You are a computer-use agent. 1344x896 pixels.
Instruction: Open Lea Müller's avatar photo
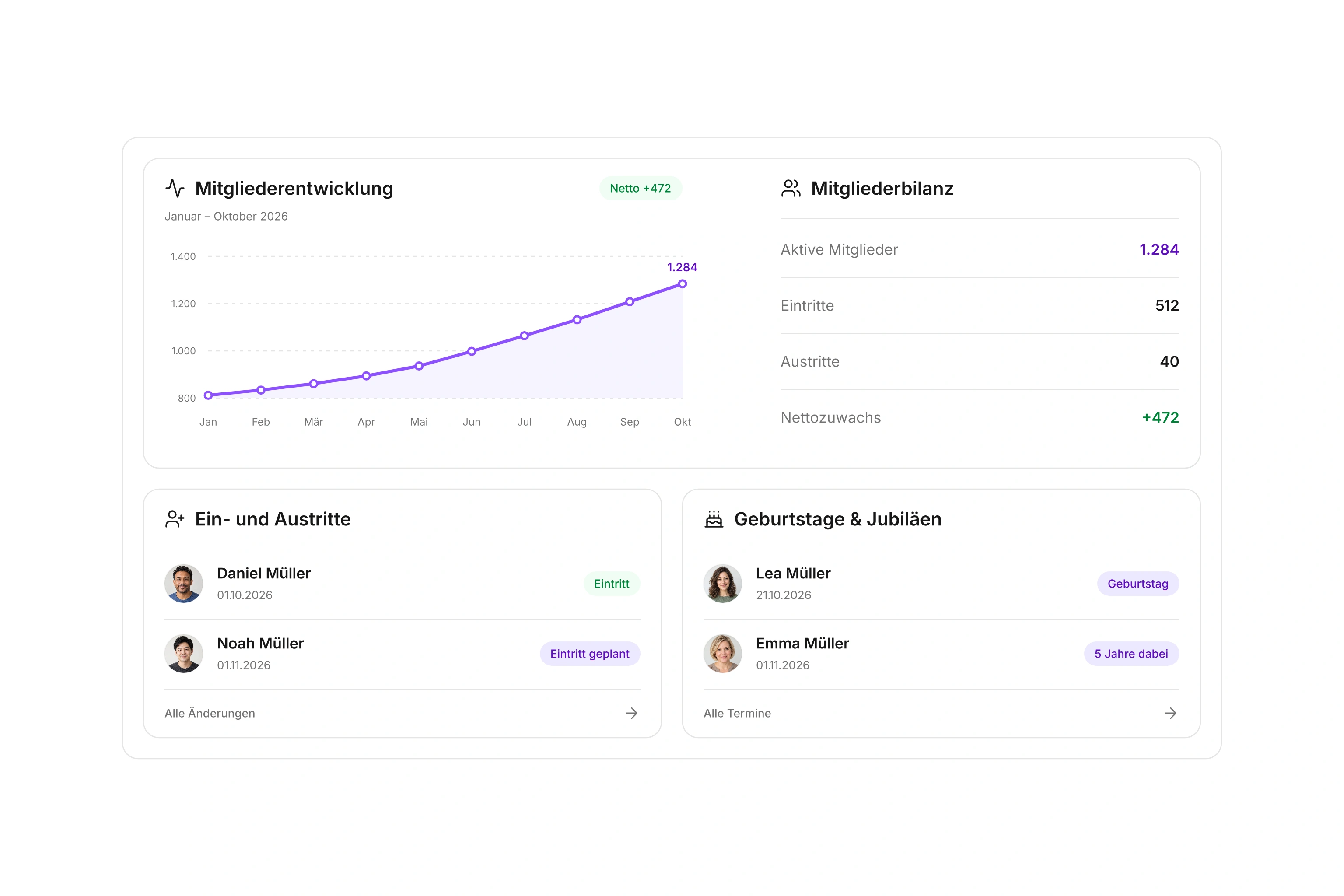[722, 584]
